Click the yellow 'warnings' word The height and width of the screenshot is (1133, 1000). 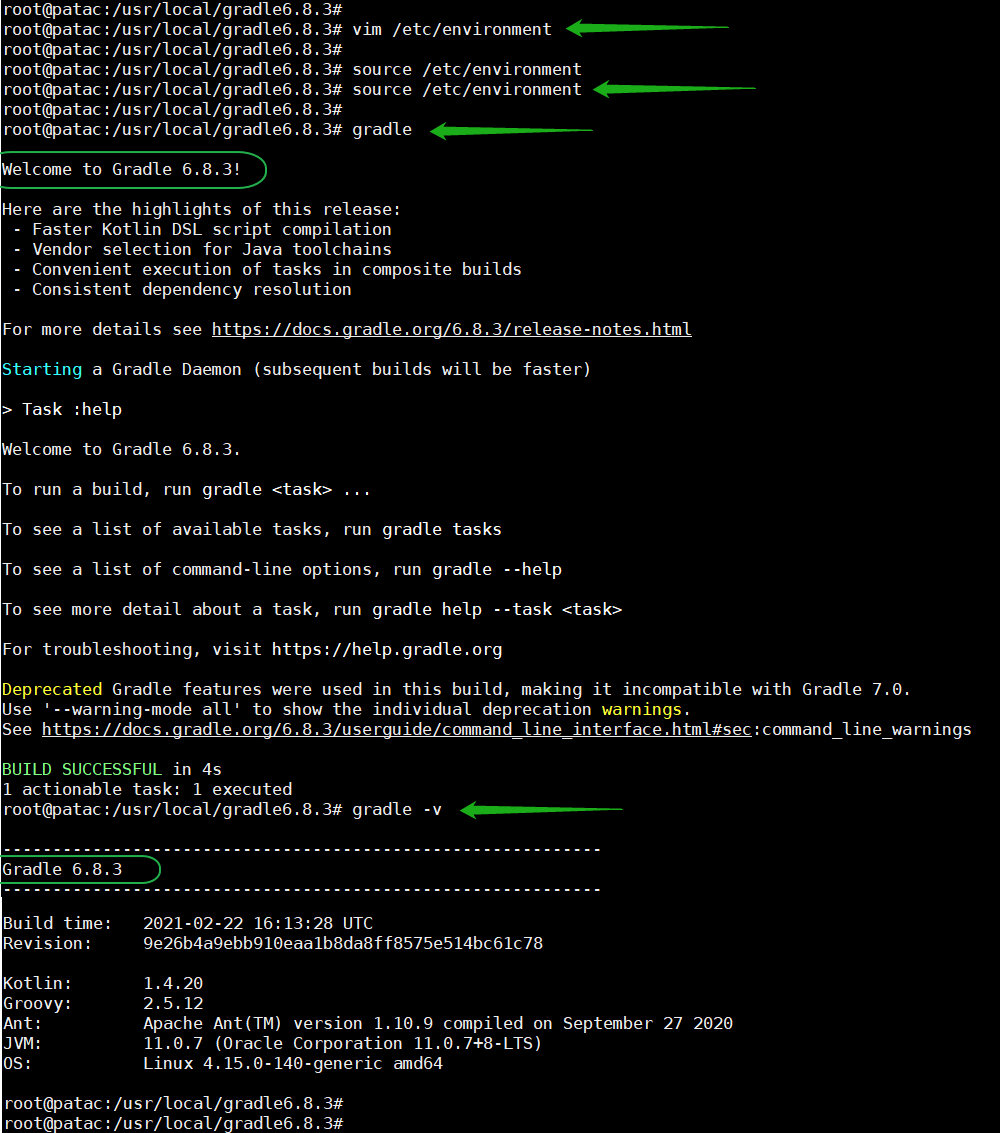(x=642, y=710)
